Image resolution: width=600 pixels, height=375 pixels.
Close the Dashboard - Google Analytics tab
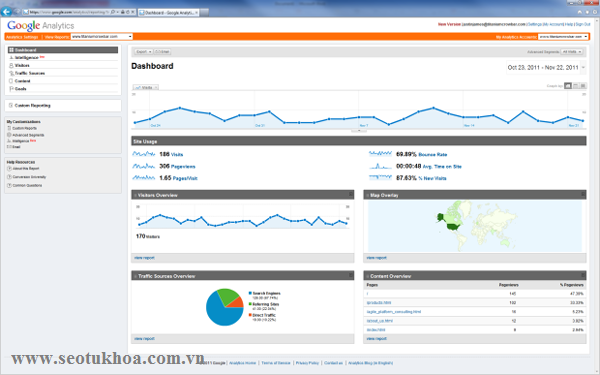pos(197,13)
